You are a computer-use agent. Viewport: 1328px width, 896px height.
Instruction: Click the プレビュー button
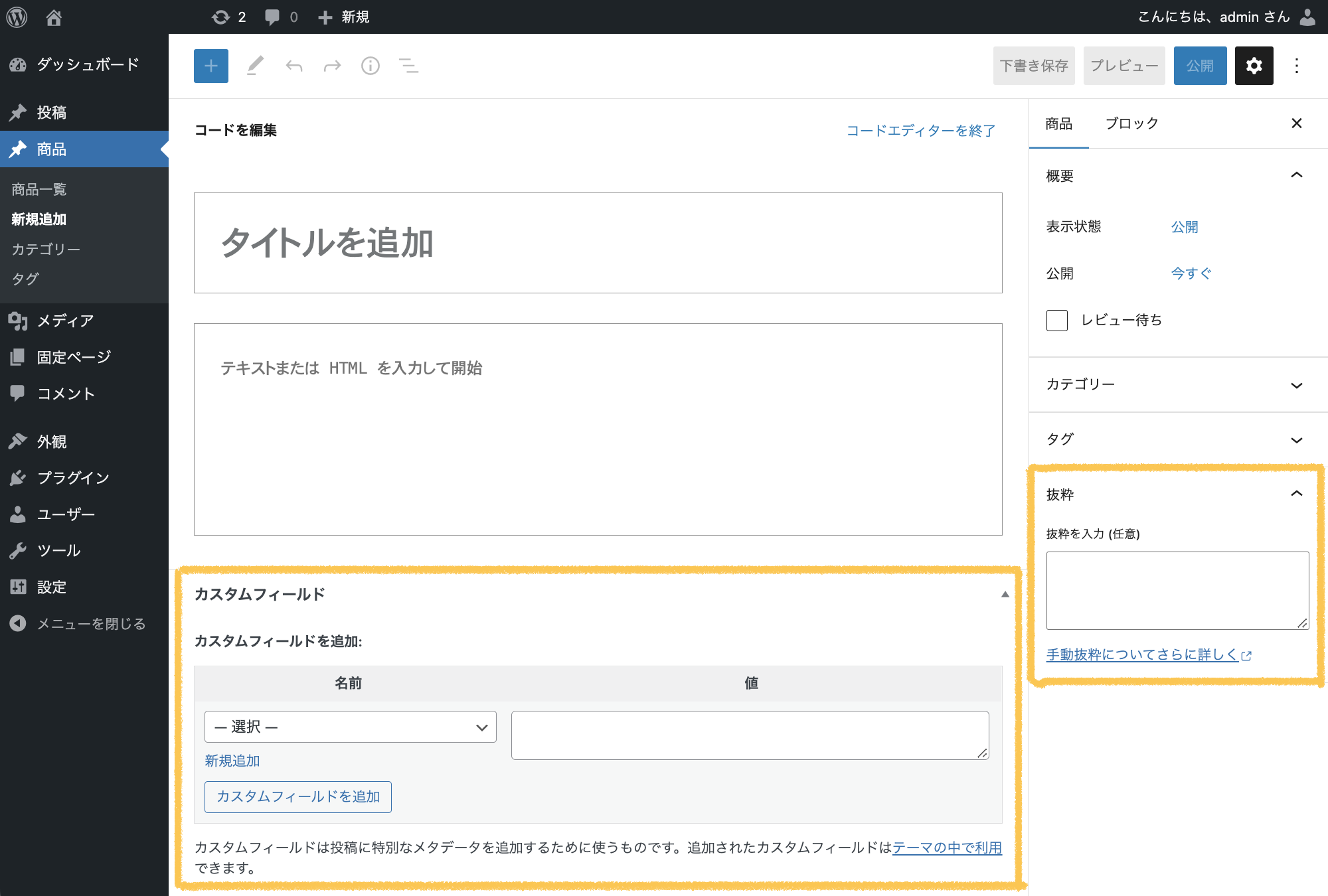point(1124,66)
